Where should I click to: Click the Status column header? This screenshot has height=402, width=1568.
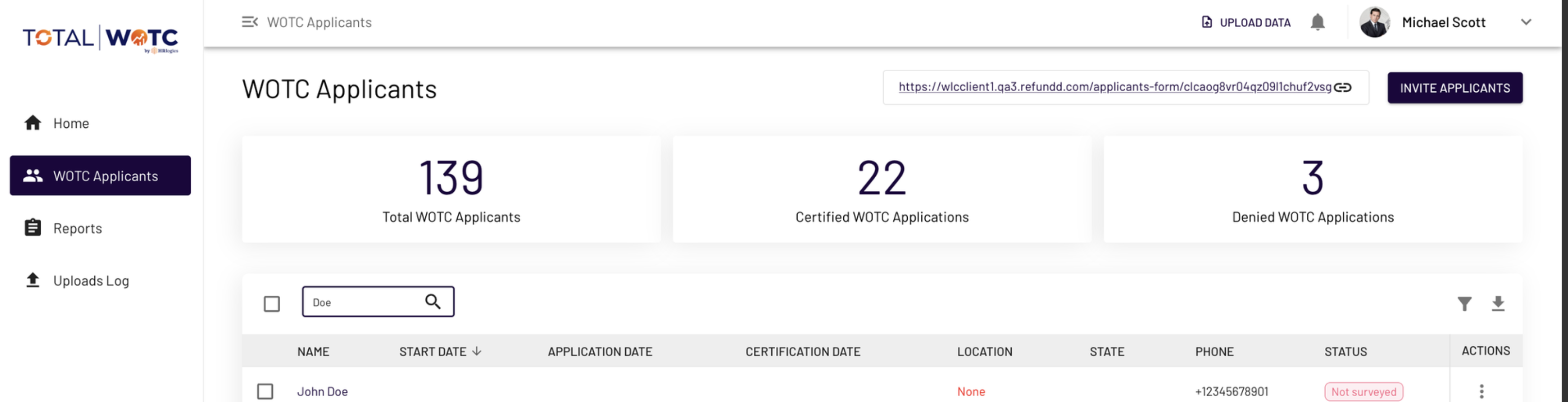click(1345, 352)
